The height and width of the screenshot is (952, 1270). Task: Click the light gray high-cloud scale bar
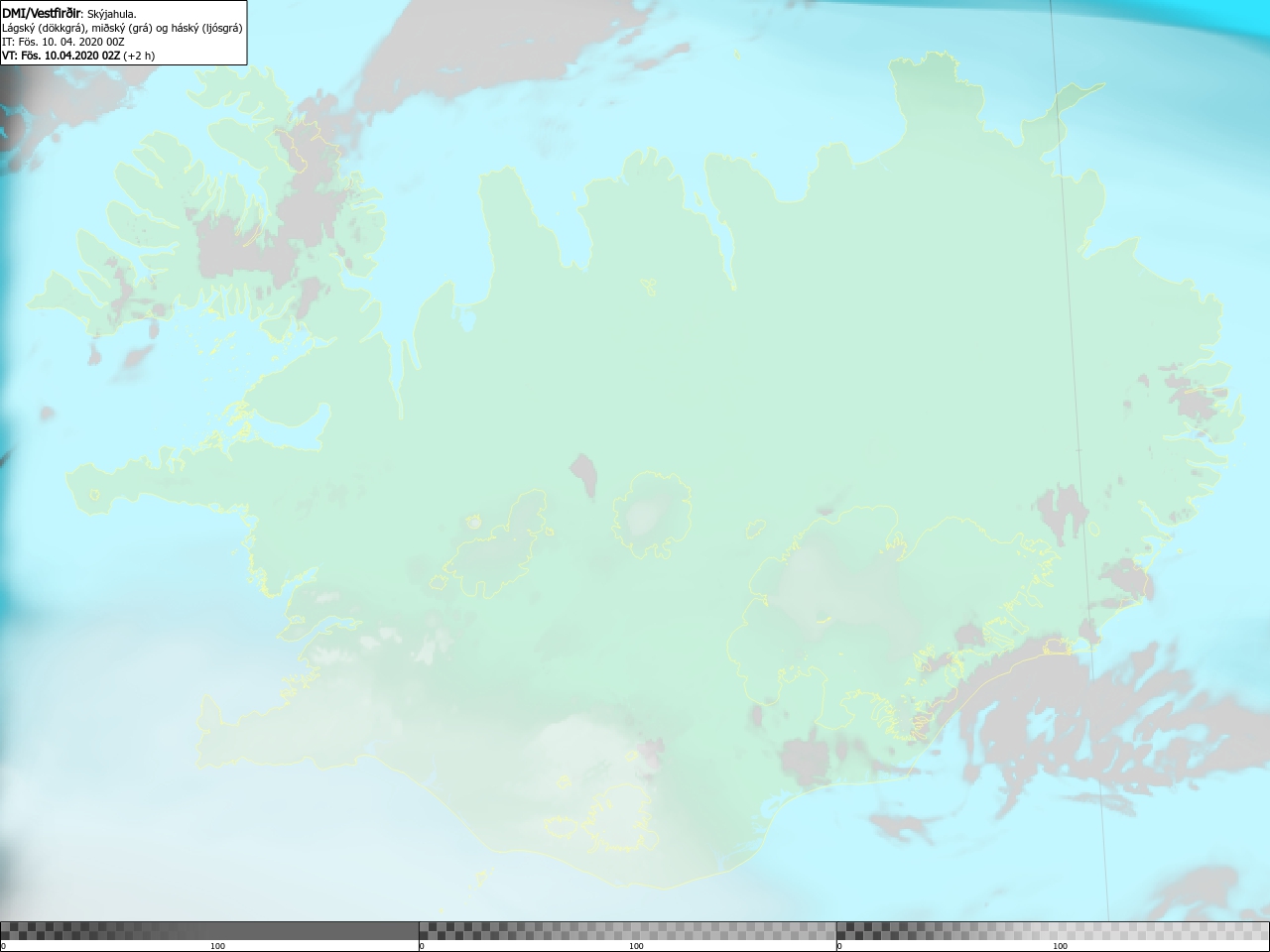coord(1053,930)
